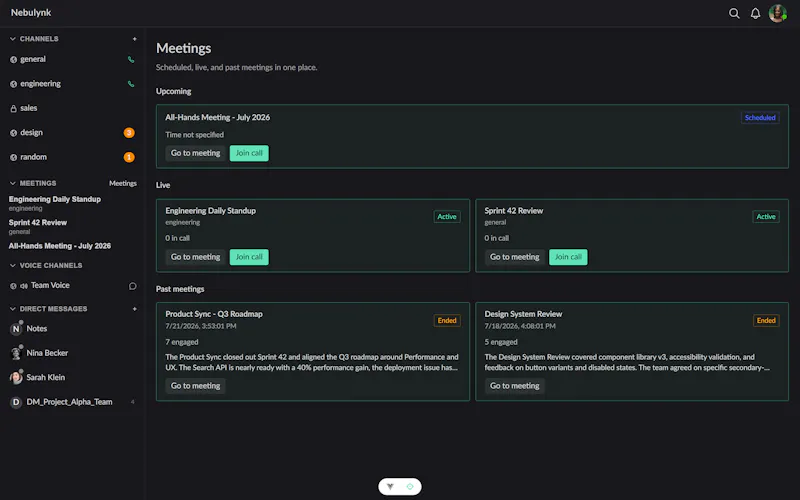The width and height of the screenshot is (800, 500).
Task: Click Nina Becker's avatar
Action: coord(16,353)
